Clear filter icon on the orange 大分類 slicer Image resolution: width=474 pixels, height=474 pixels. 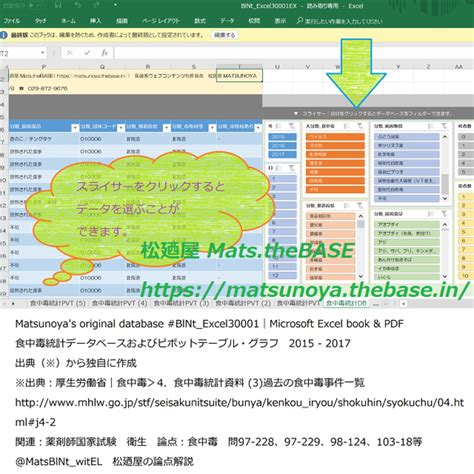pos(360,126)
